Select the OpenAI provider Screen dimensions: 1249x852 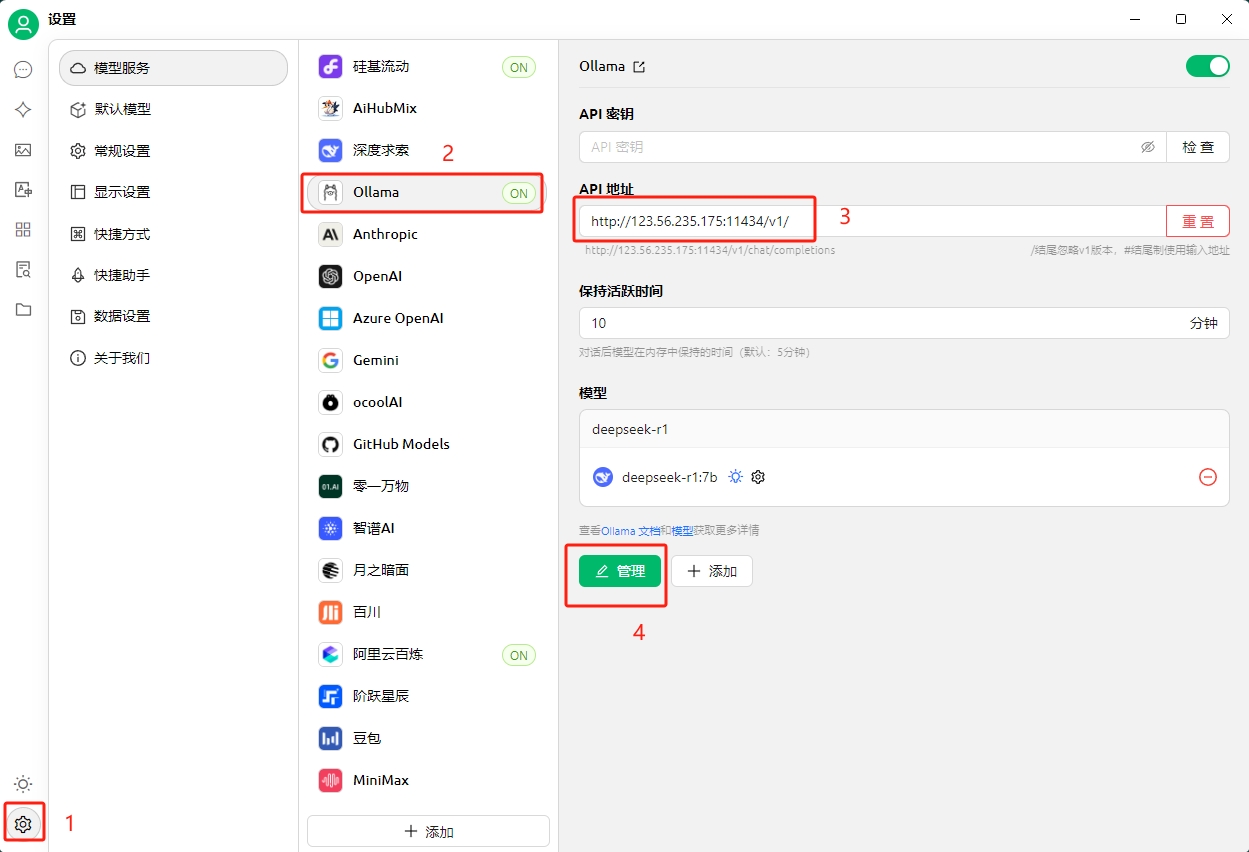click(427, 276)
